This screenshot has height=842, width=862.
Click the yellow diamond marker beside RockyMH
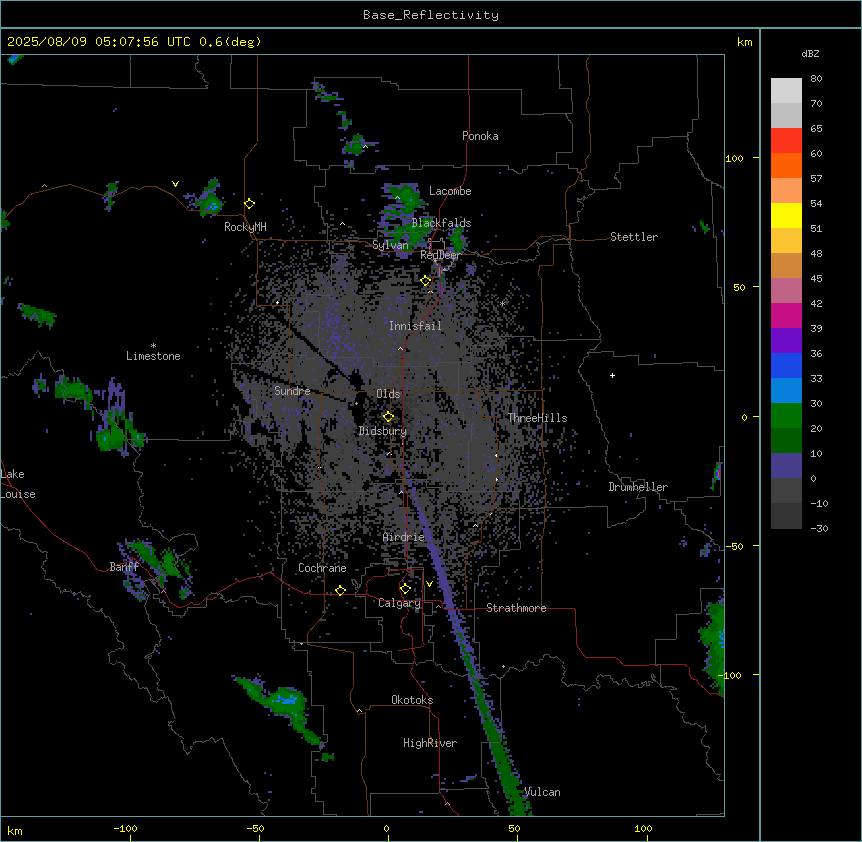[x=250, y=204]
